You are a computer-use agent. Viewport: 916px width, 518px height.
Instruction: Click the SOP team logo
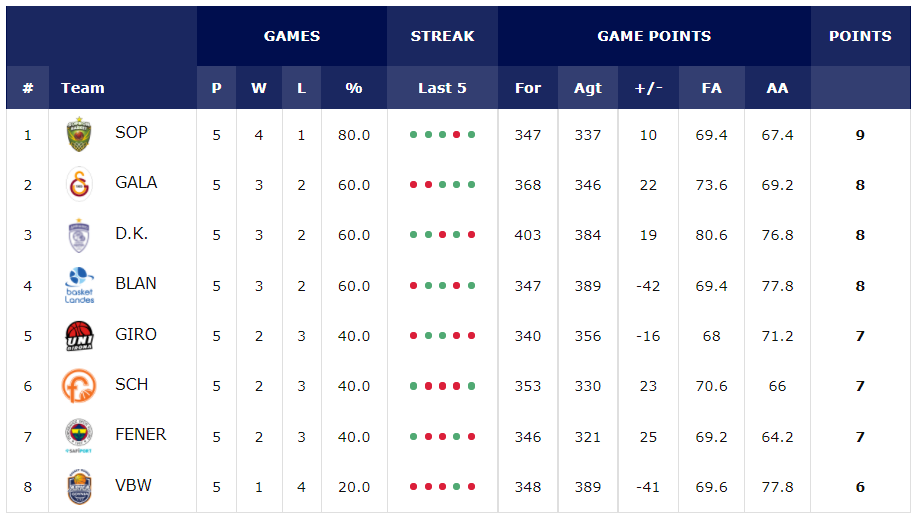79,134
